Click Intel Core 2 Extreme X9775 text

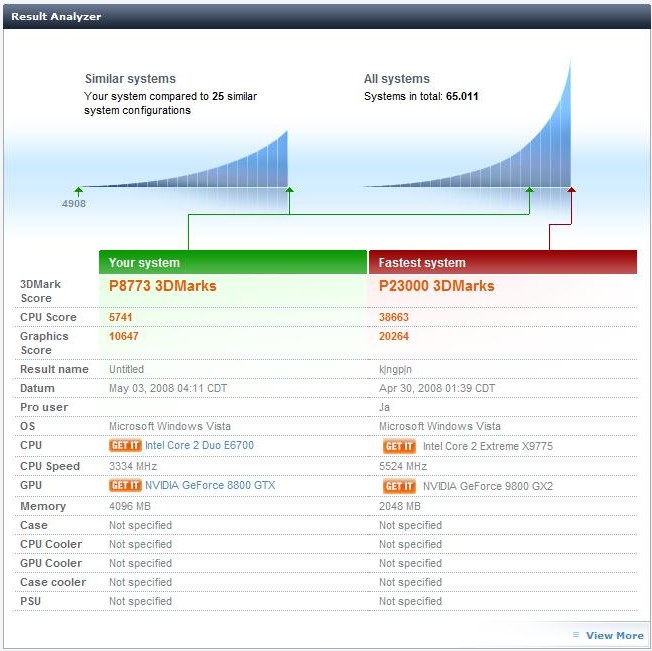(x=488, y=446)
